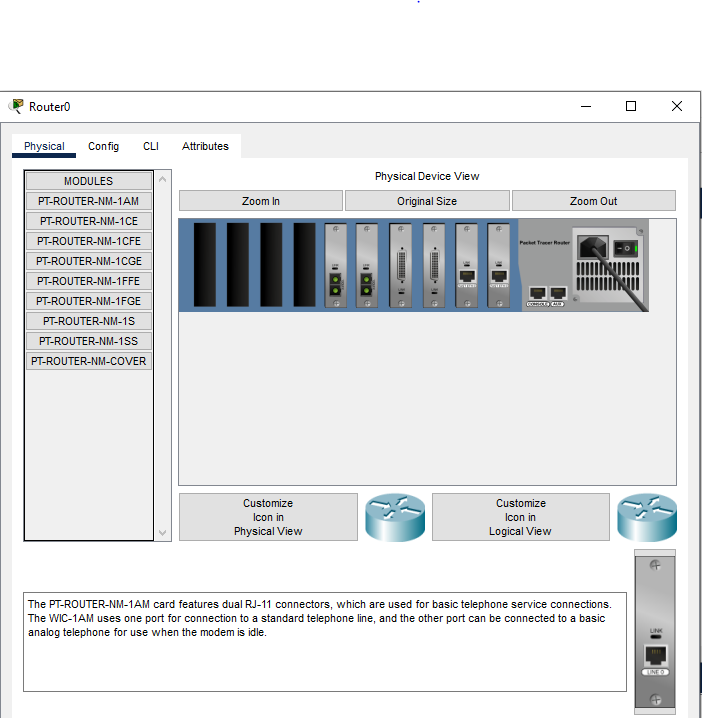The height and width of the screenshot is (718, 702).
Task: Click the first serial module in the chassis
Action: [401, 265]
